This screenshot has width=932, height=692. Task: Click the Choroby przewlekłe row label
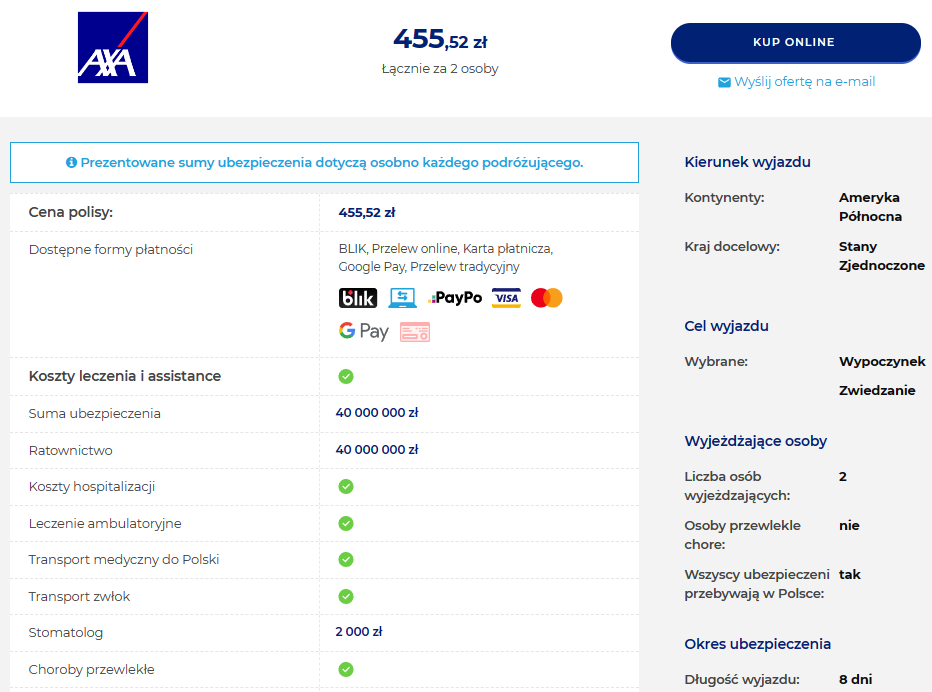(92, 669)
